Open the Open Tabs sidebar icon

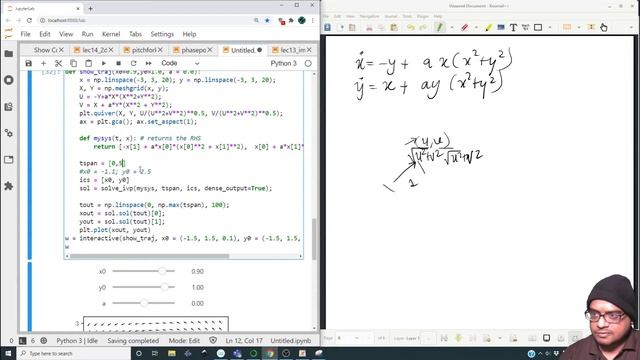click(9, 160)
